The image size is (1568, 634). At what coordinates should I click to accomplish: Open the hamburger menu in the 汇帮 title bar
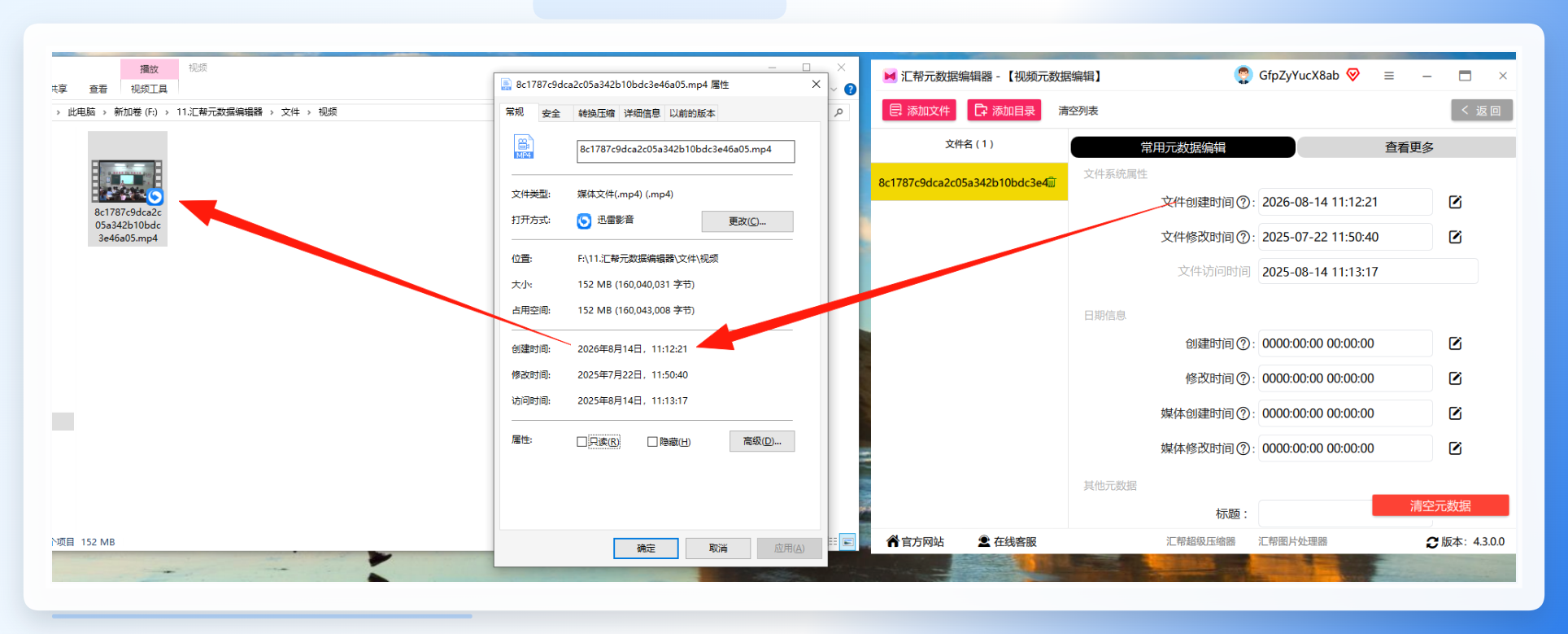(1389, 76)
